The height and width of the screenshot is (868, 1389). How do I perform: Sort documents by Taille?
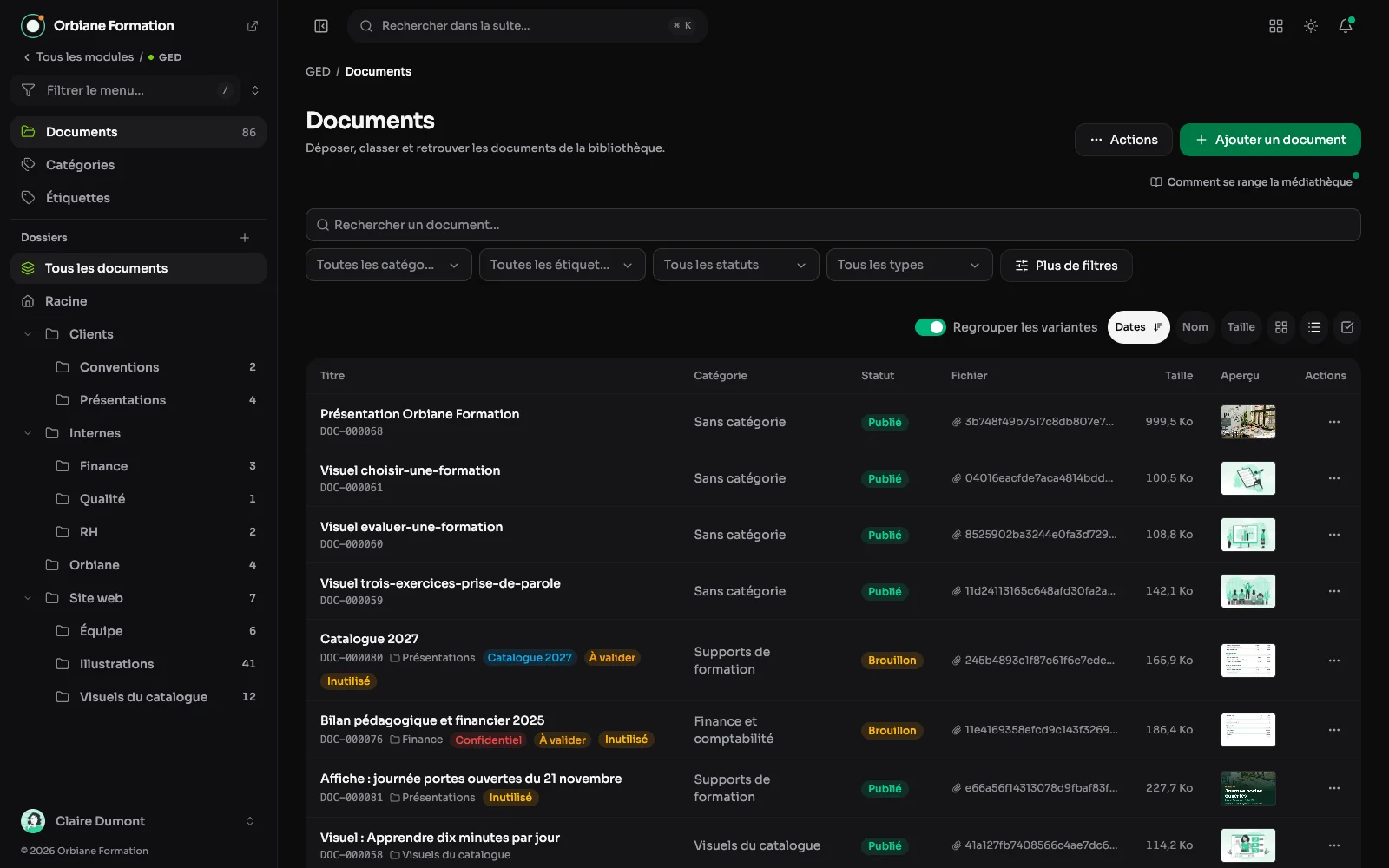pyautogui.click(x=1241, y=327)
